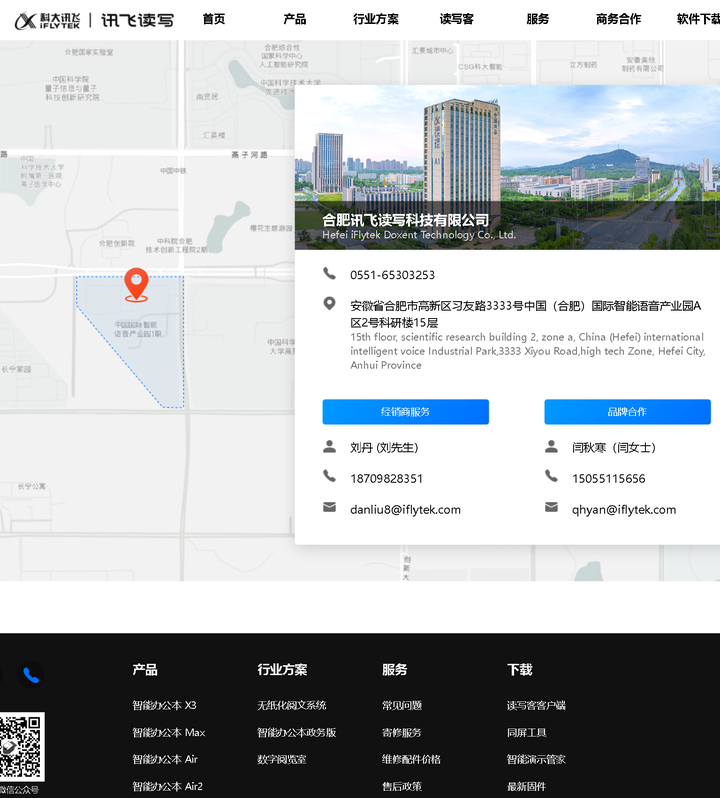Click the email qhyan@iflytek.com
This screenshot has width=720, height=798.
point(624,509)
